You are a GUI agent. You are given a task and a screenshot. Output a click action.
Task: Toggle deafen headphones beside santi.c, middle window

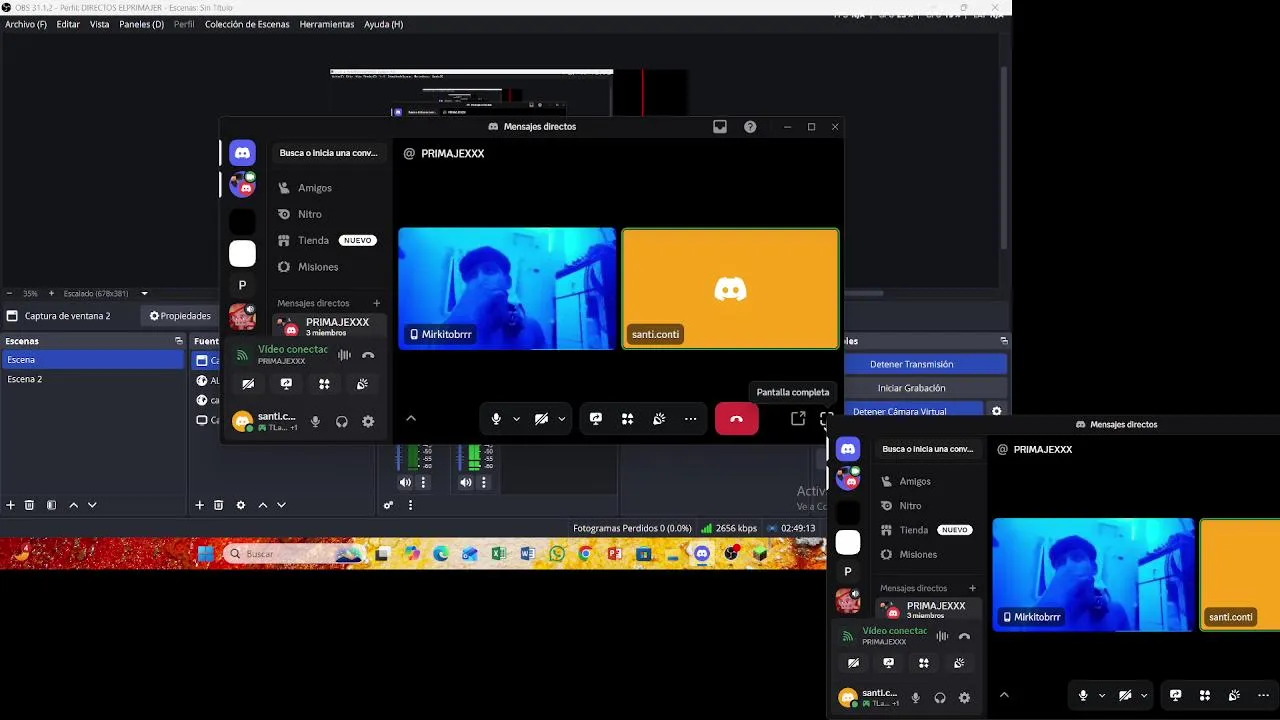point(342,422)
